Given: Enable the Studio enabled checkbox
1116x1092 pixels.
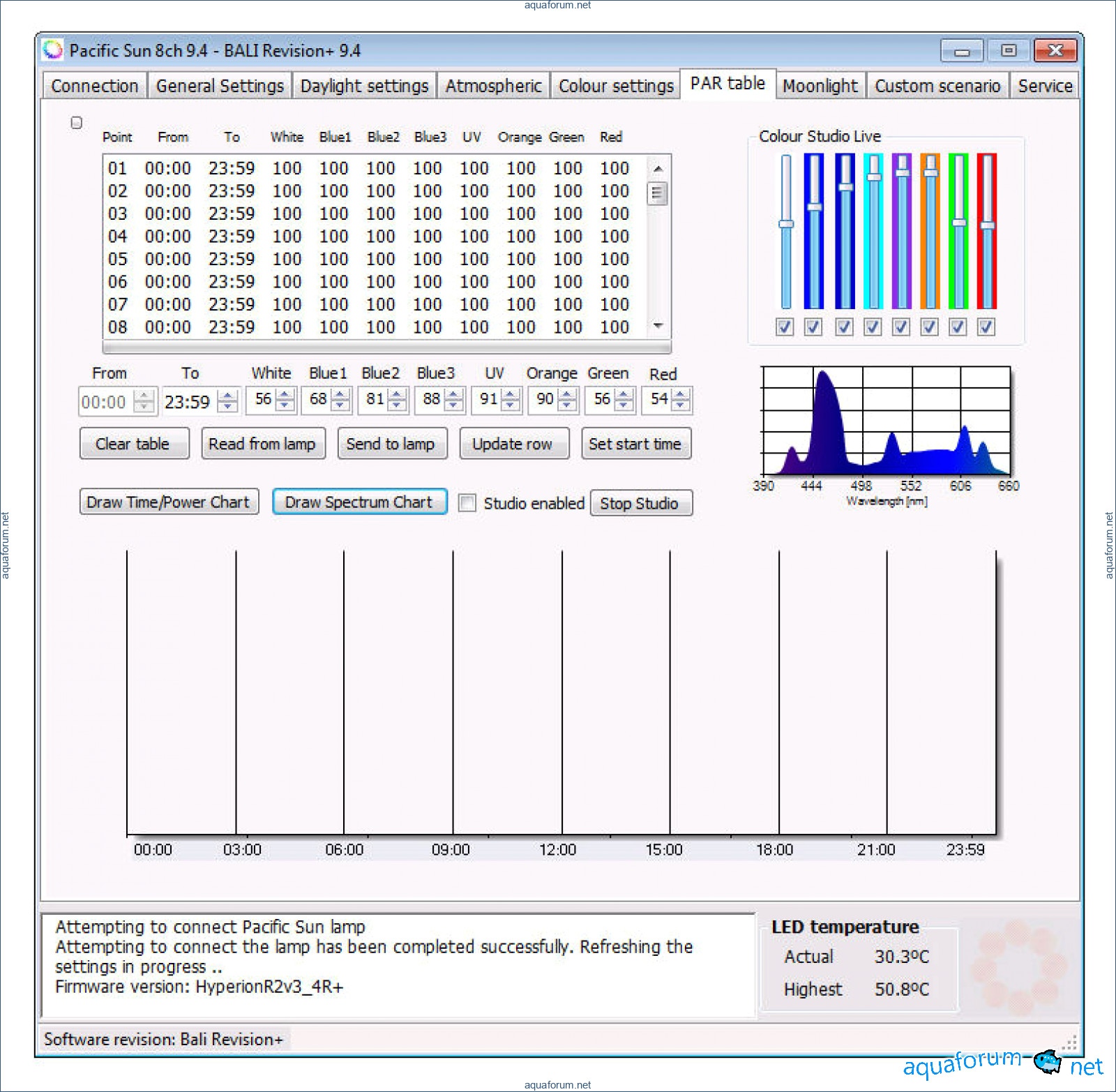Looking at the screenshot, I should [x=467, y=503].
